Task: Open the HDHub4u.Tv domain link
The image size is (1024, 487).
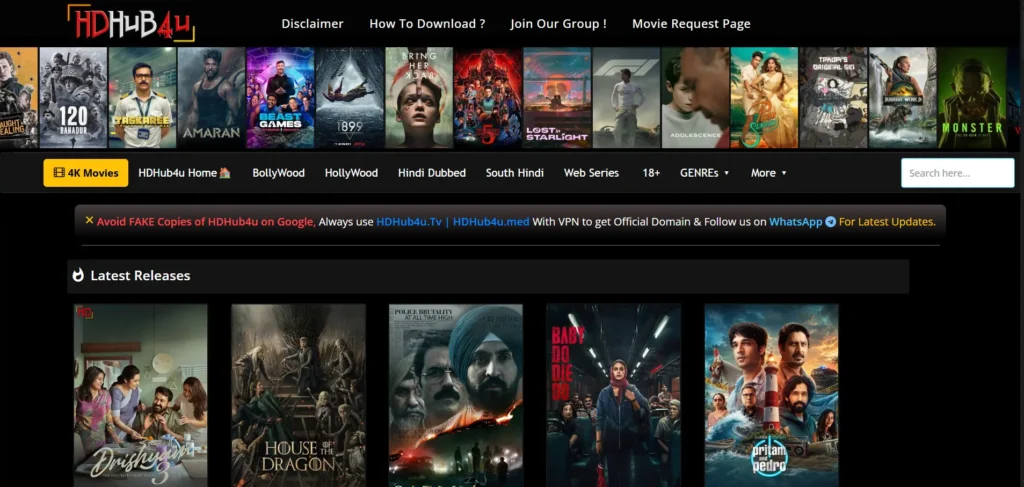Action: [410, 222]
